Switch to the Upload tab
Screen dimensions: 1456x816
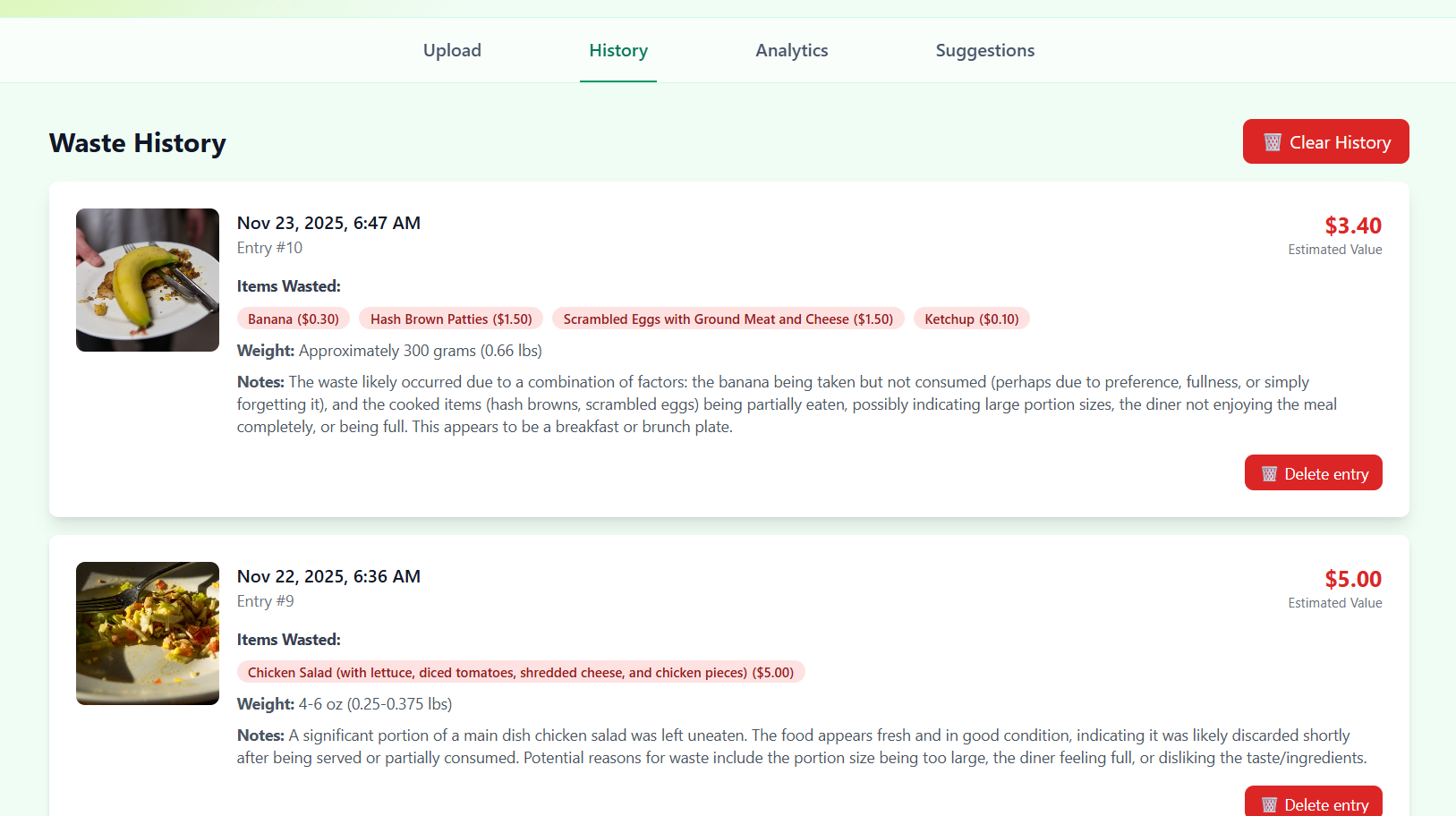tap(452, 50)
